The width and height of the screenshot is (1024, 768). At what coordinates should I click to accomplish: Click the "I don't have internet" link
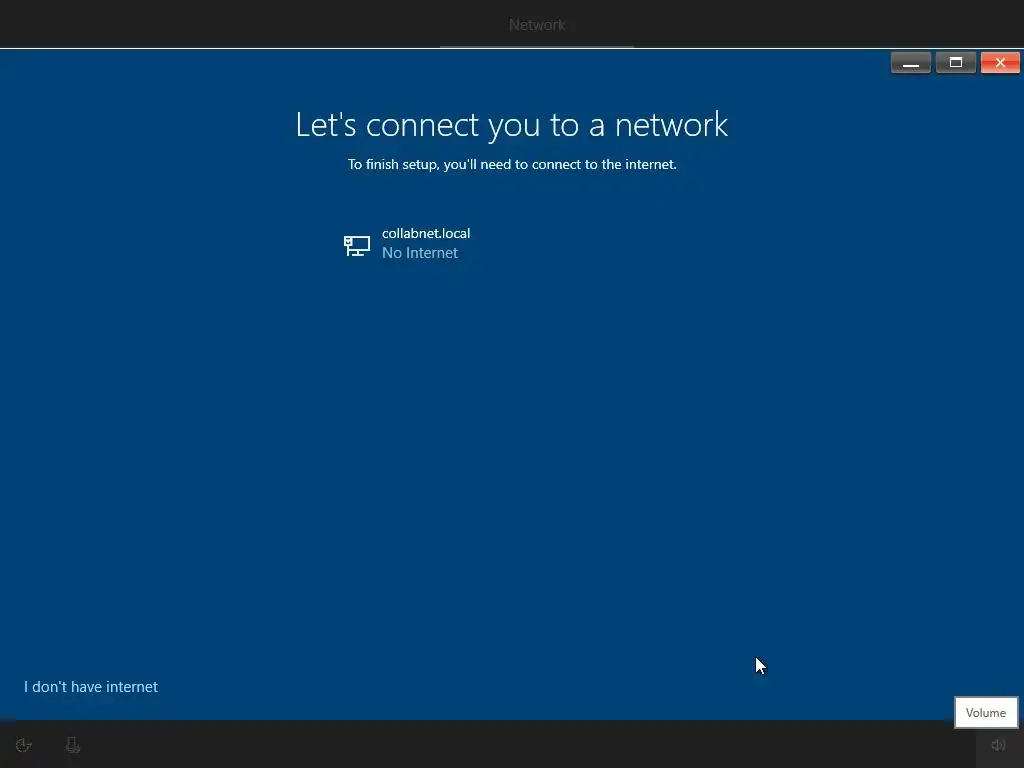point(91,687)
